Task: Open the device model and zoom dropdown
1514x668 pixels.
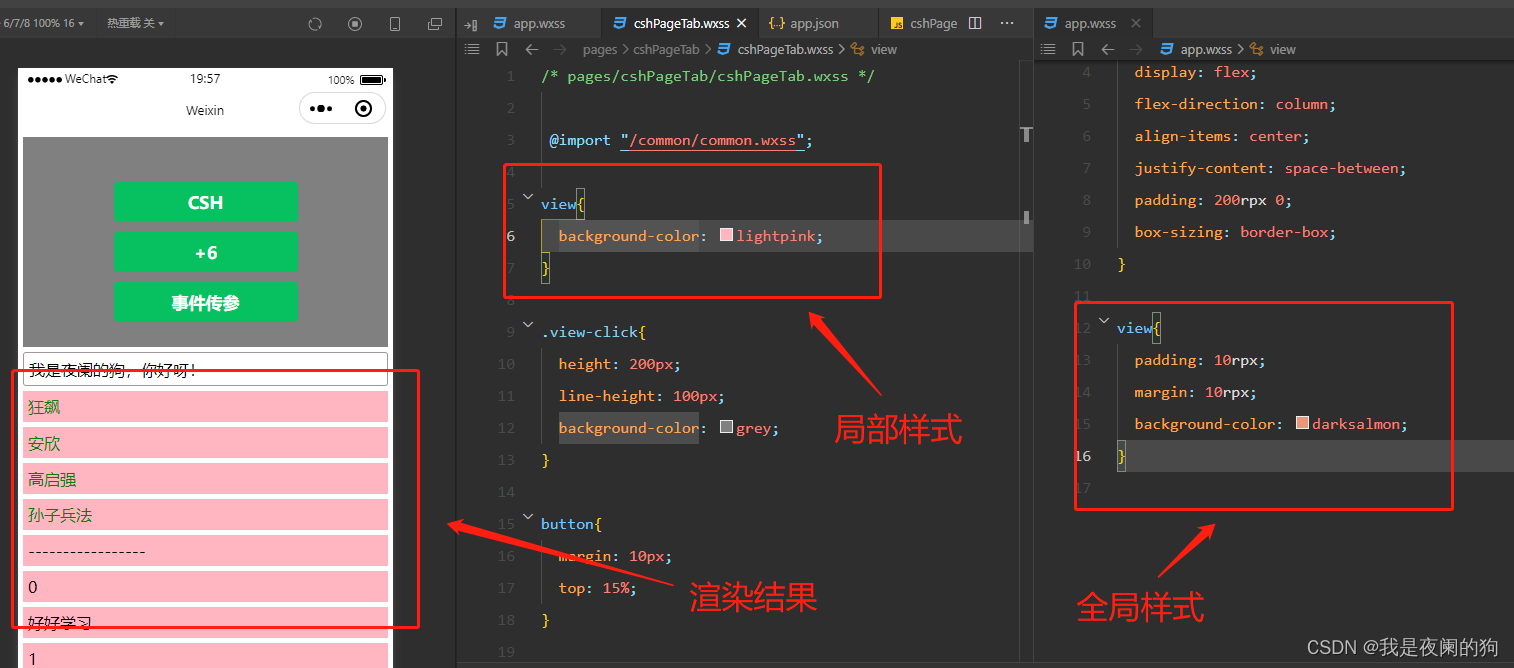Action: 43,23
